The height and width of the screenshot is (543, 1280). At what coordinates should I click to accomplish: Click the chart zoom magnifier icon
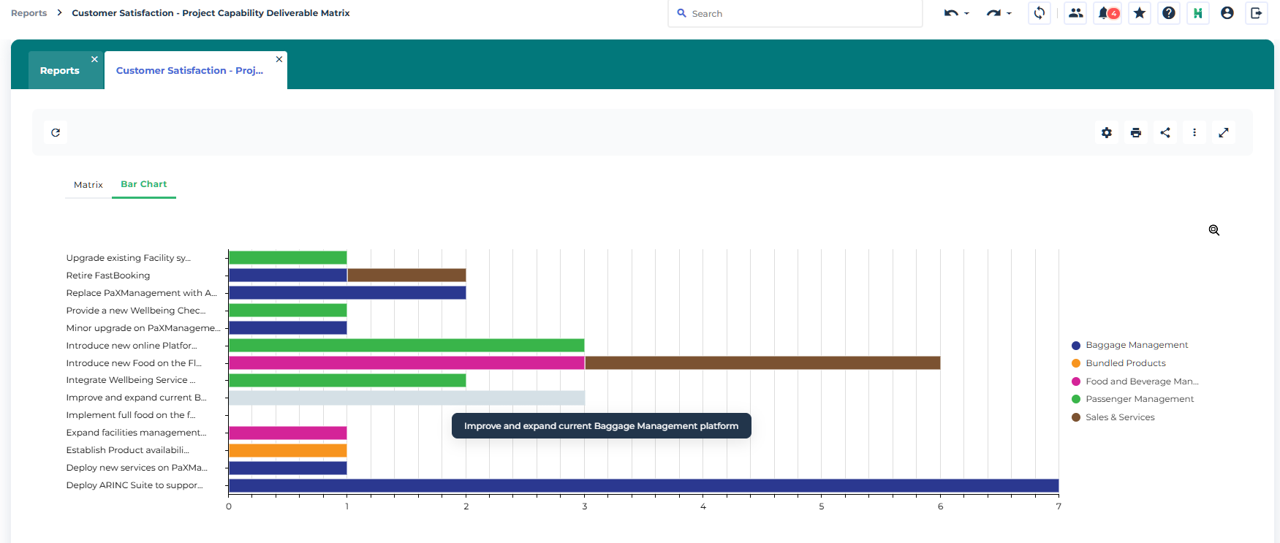pos(1214,230)
